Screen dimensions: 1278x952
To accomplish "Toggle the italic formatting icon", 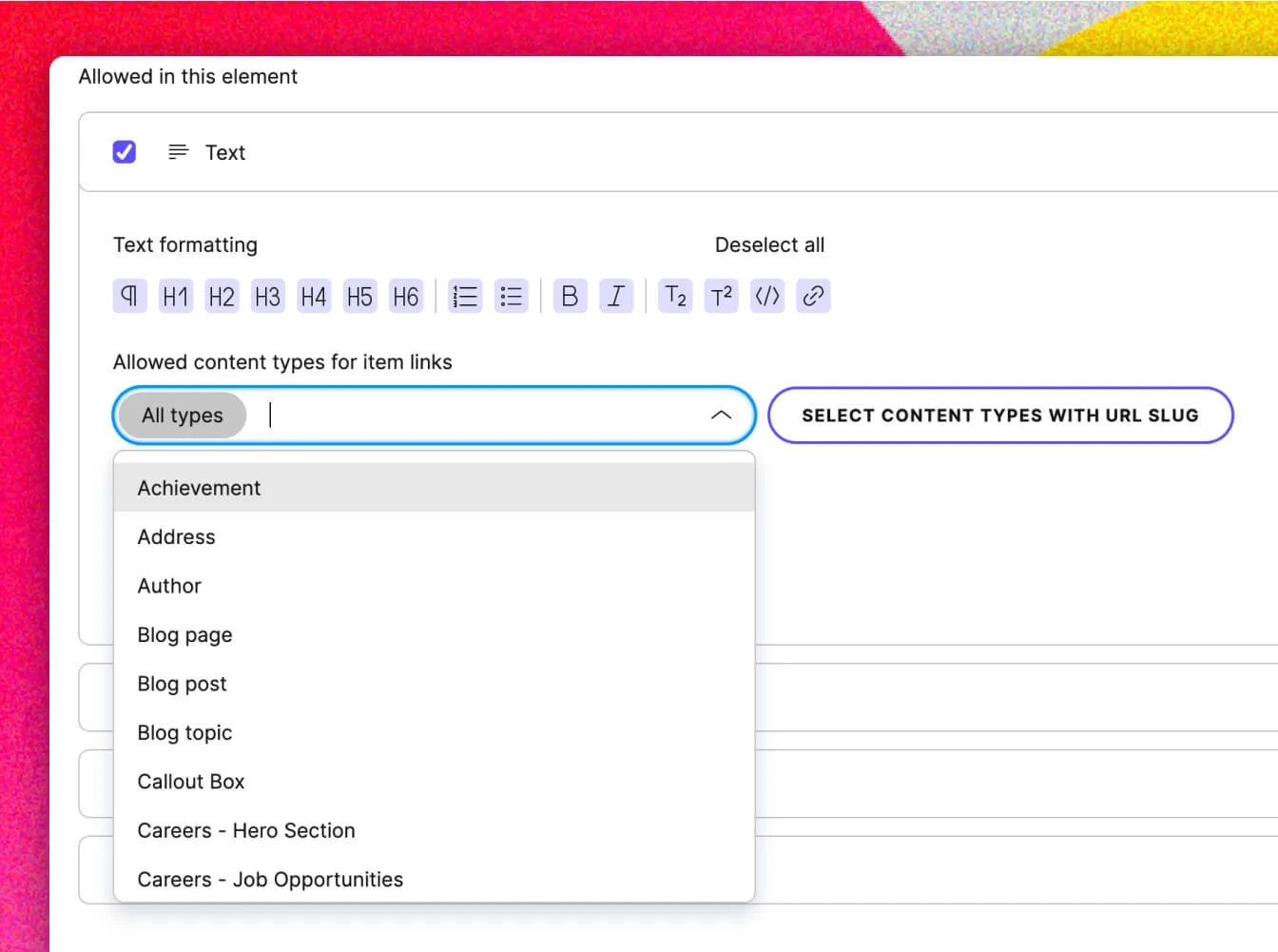I will pos(616,296).
